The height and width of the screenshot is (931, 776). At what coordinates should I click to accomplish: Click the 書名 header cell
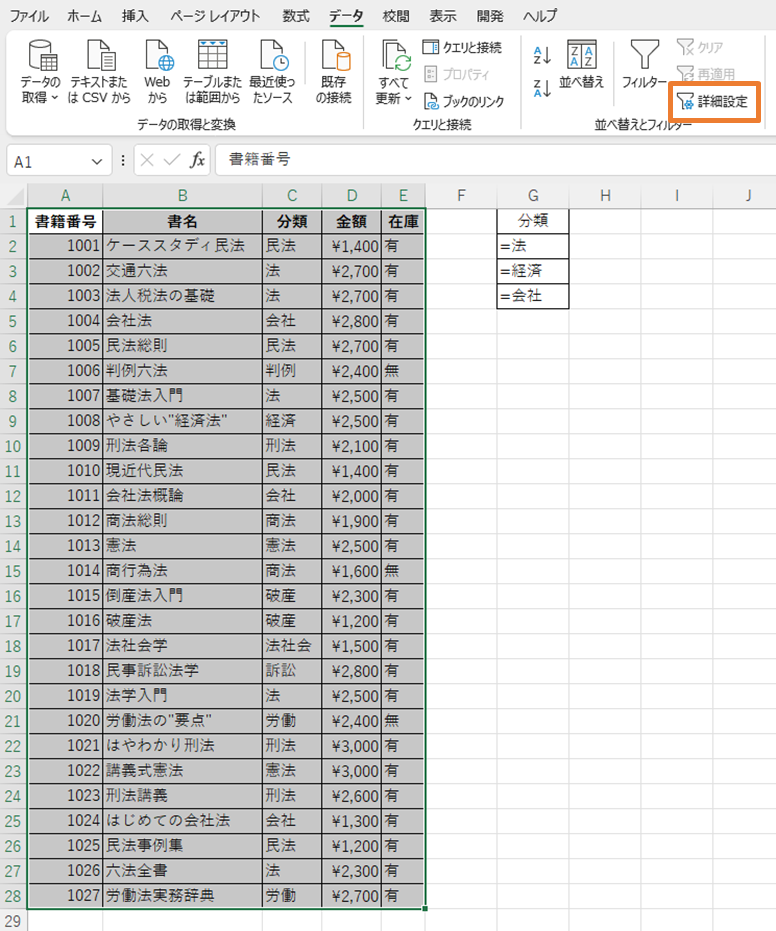tap(183, 221)
